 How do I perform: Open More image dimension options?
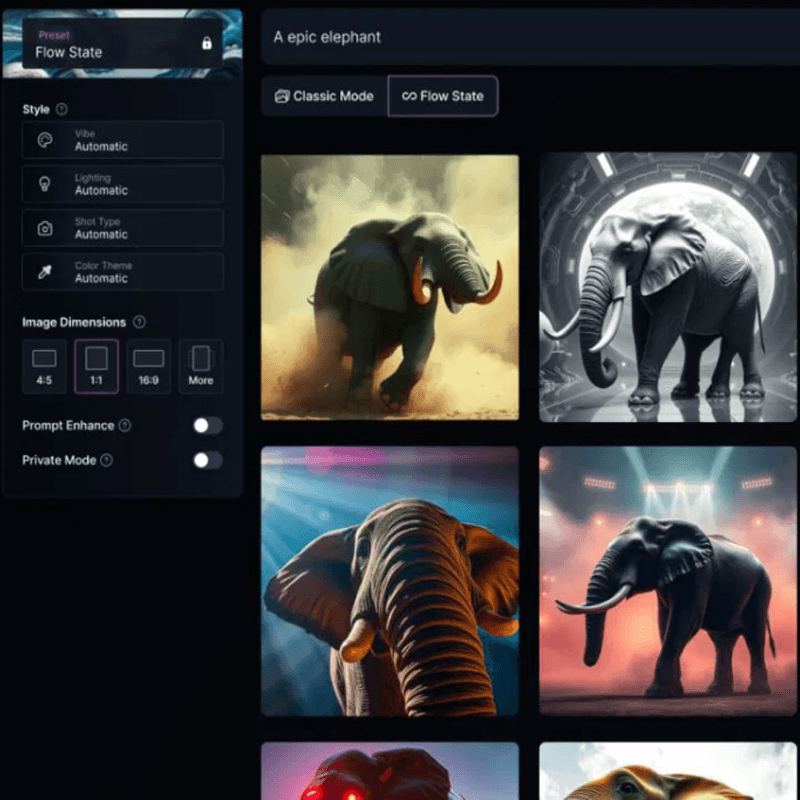click(200, 365)
